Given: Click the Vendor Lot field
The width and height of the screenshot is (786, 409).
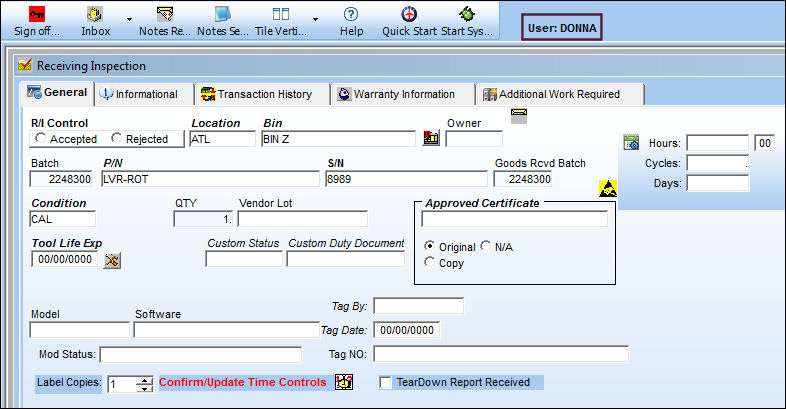Looking at the screenshot, I should (302, 219).
